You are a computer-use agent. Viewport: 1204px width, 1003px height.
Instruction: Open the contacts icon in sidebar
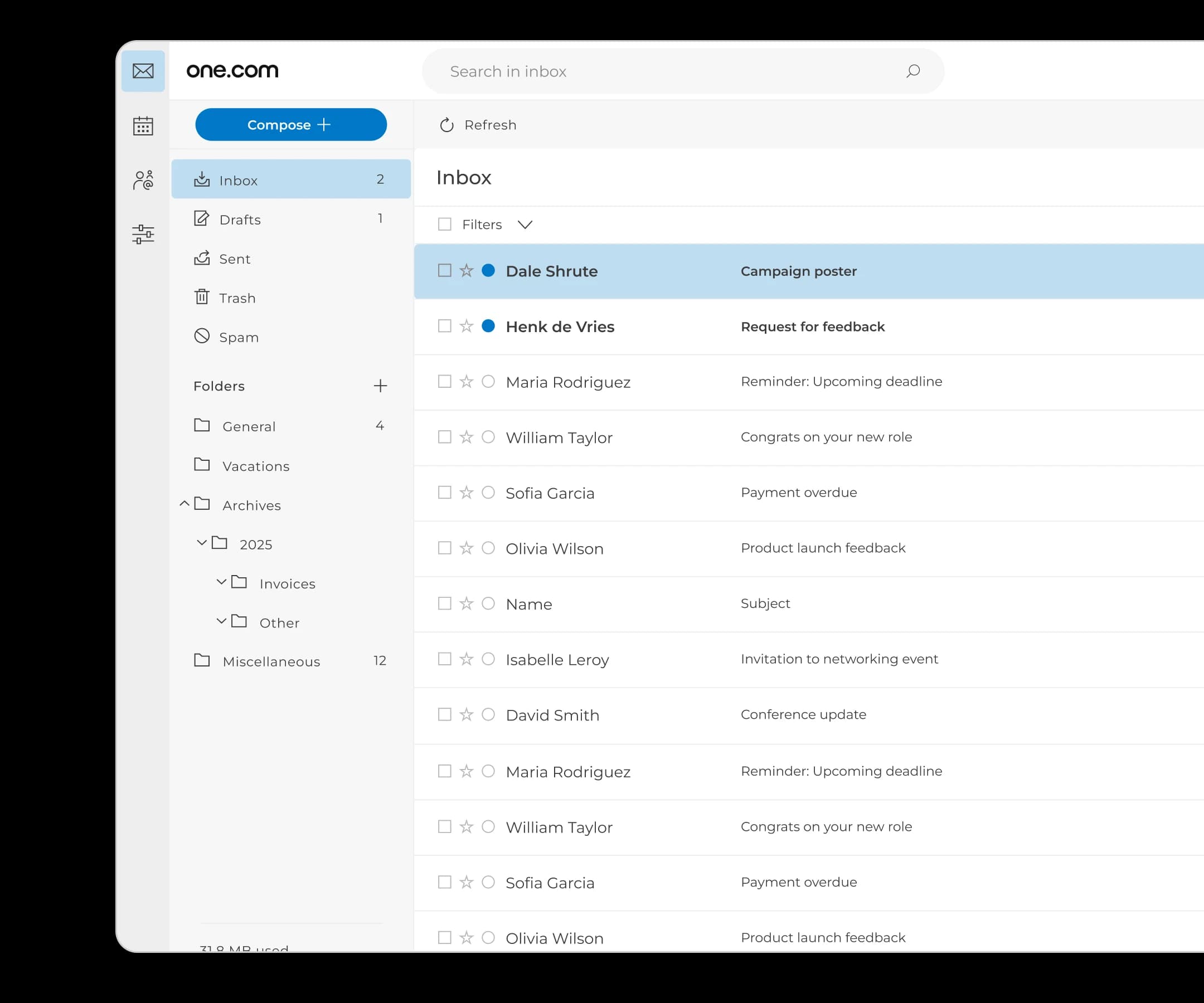click(x=143, y=180)
